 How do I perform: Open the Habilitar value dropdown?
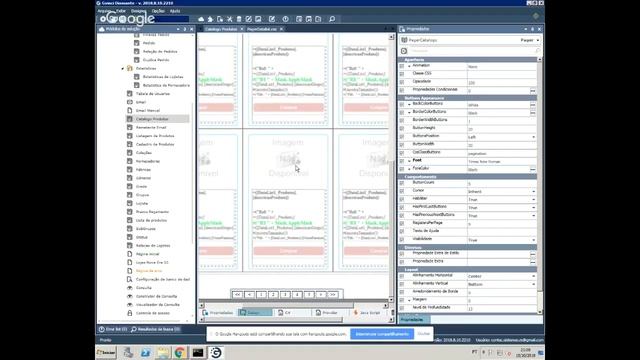click(x=533, y=200)
